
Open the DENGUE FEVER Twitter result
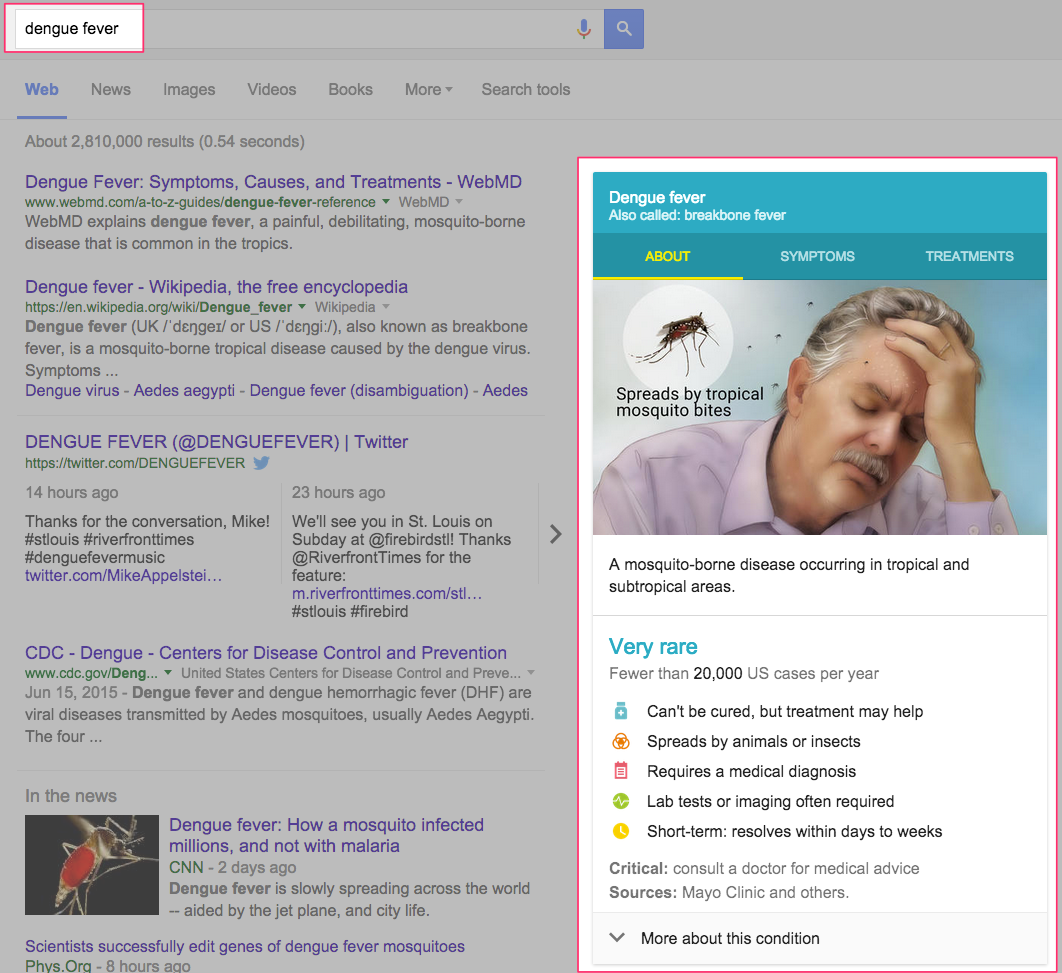[x=217, y=441]
